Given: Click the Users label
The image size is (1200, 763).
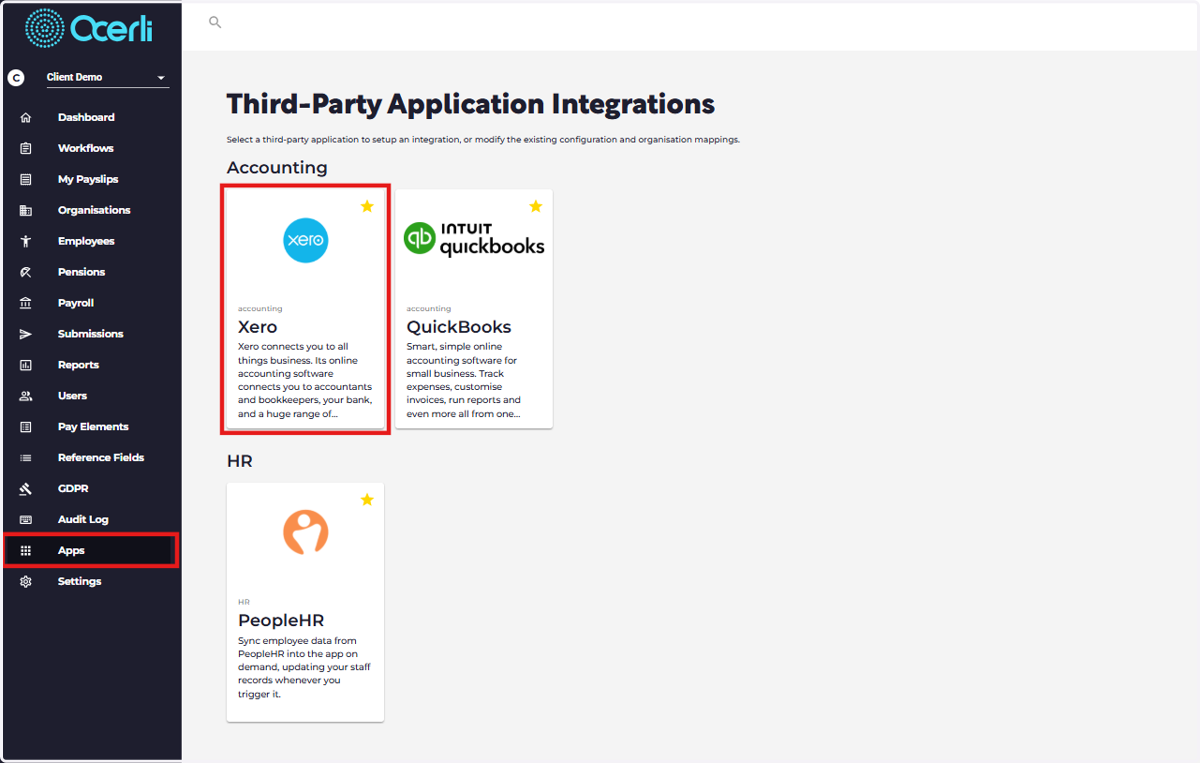Looking at the screenshot, I should tap(72, 396).
